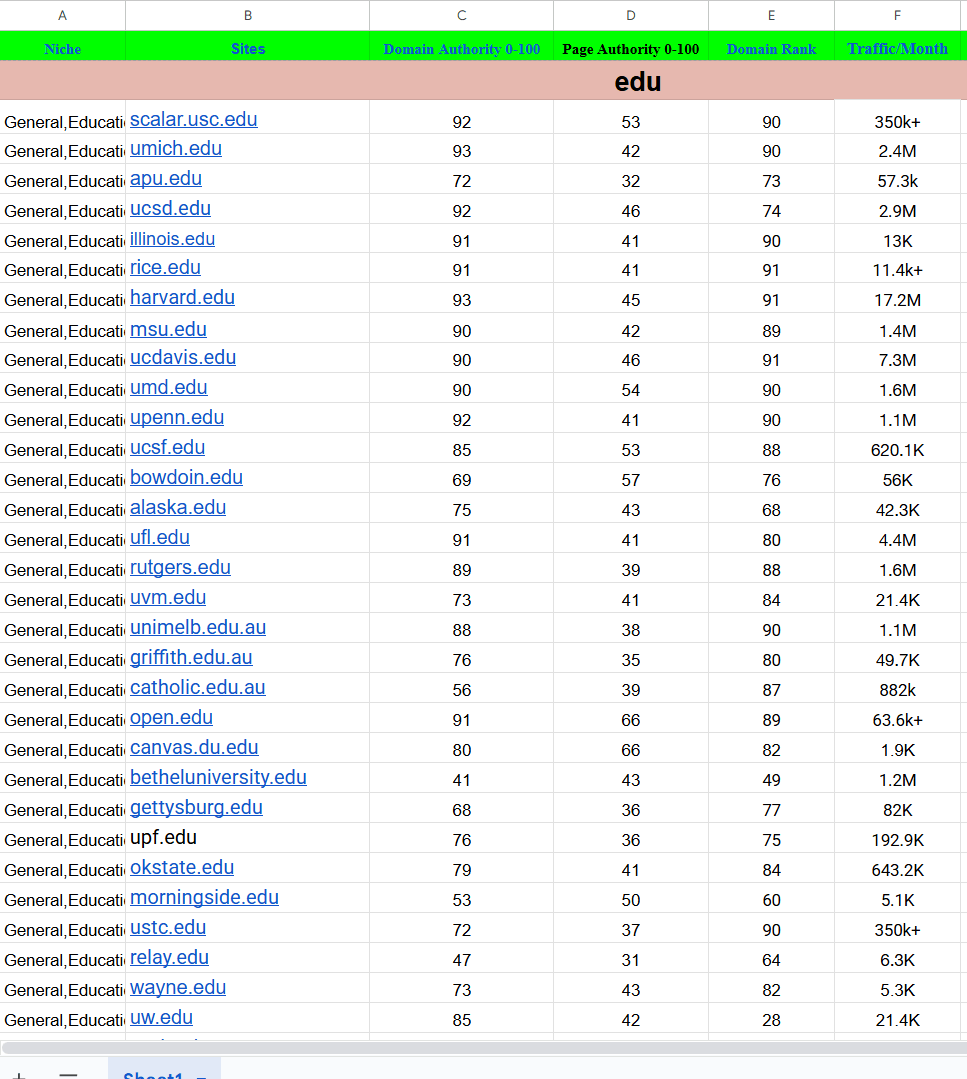Select column D header
Image resolution: width=967 pixels, height=1079 pixels.
click(x=631, y=15)
